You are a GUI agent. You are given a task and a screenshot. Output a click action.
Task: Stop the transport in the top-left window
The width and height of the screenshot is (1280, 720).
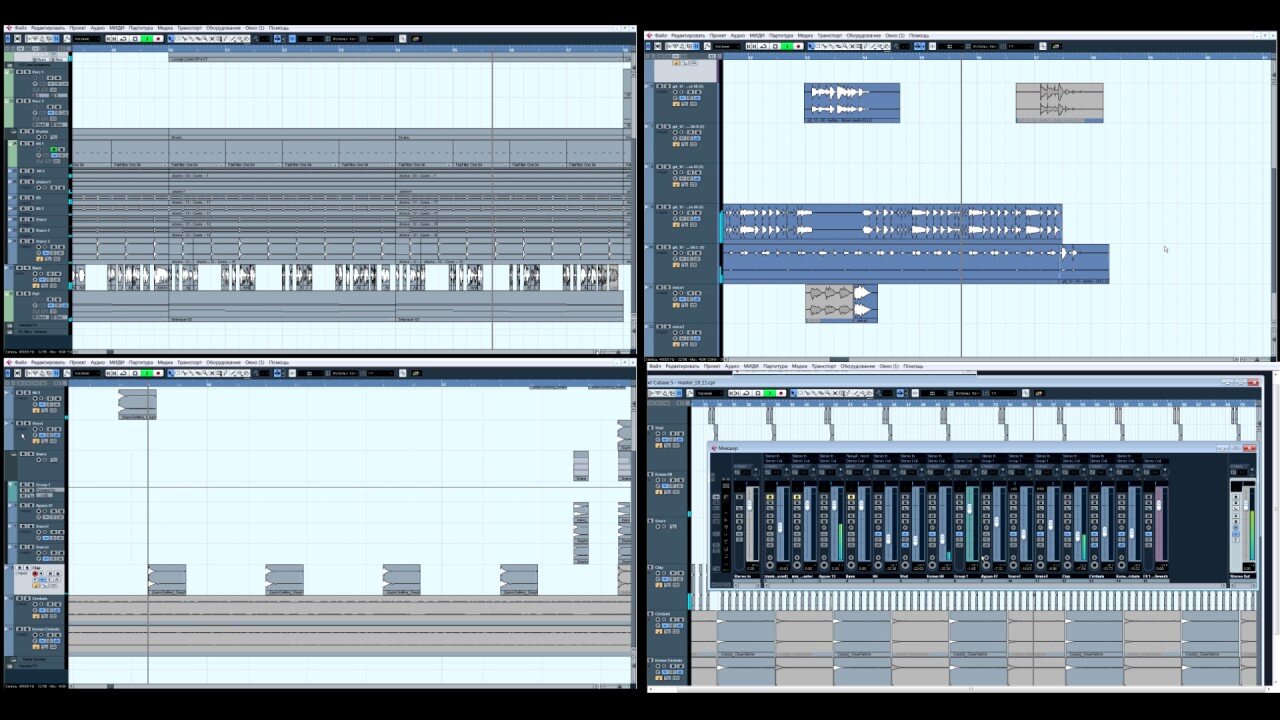click(135, 39)
